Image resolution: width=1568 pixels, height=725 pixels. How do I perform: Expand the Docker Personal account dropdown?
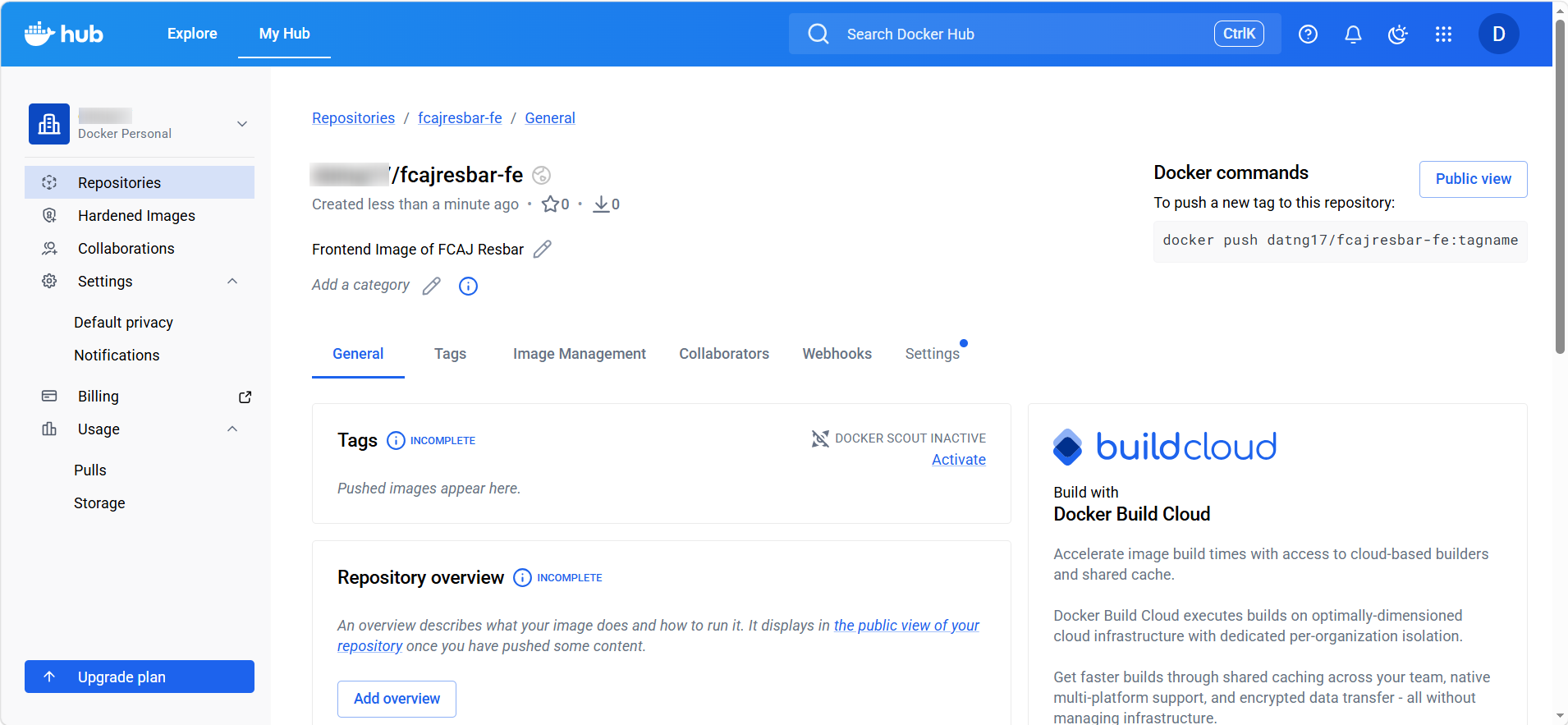click(242, 124)
